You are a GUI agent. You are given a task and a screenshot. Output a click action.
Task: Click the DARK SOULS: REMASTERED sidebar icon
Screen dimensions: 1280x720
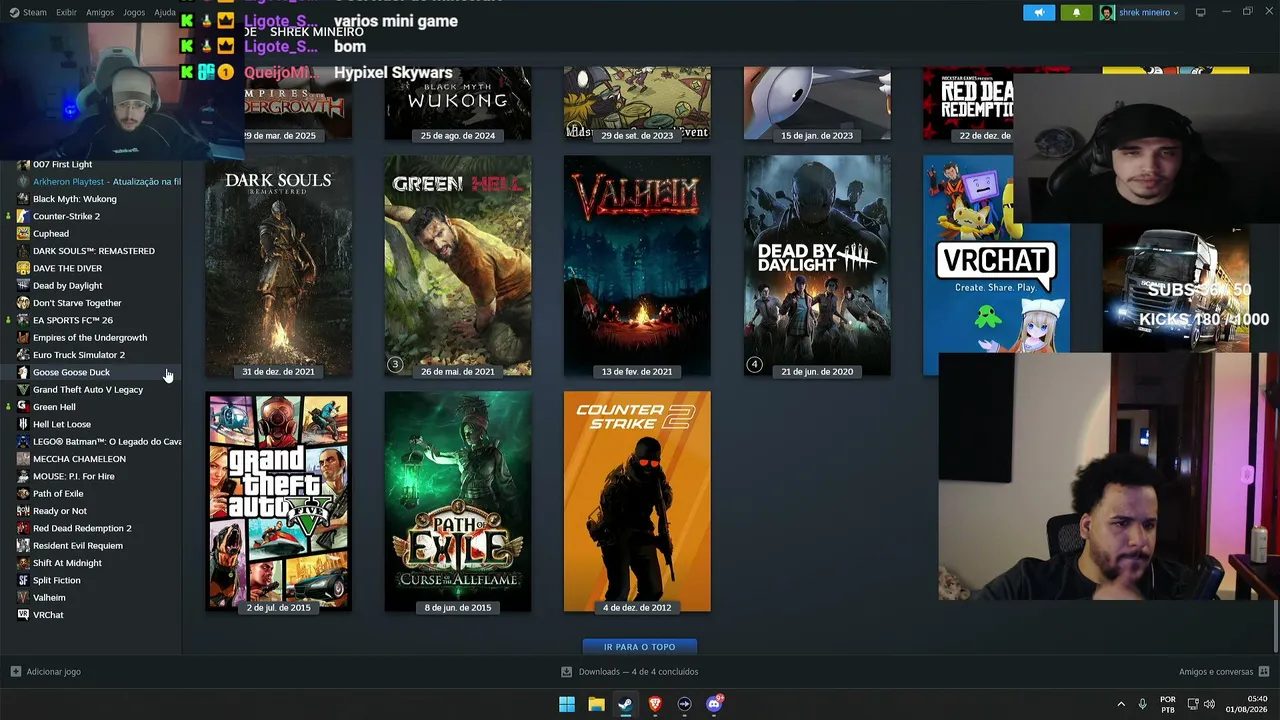[23, 251]
